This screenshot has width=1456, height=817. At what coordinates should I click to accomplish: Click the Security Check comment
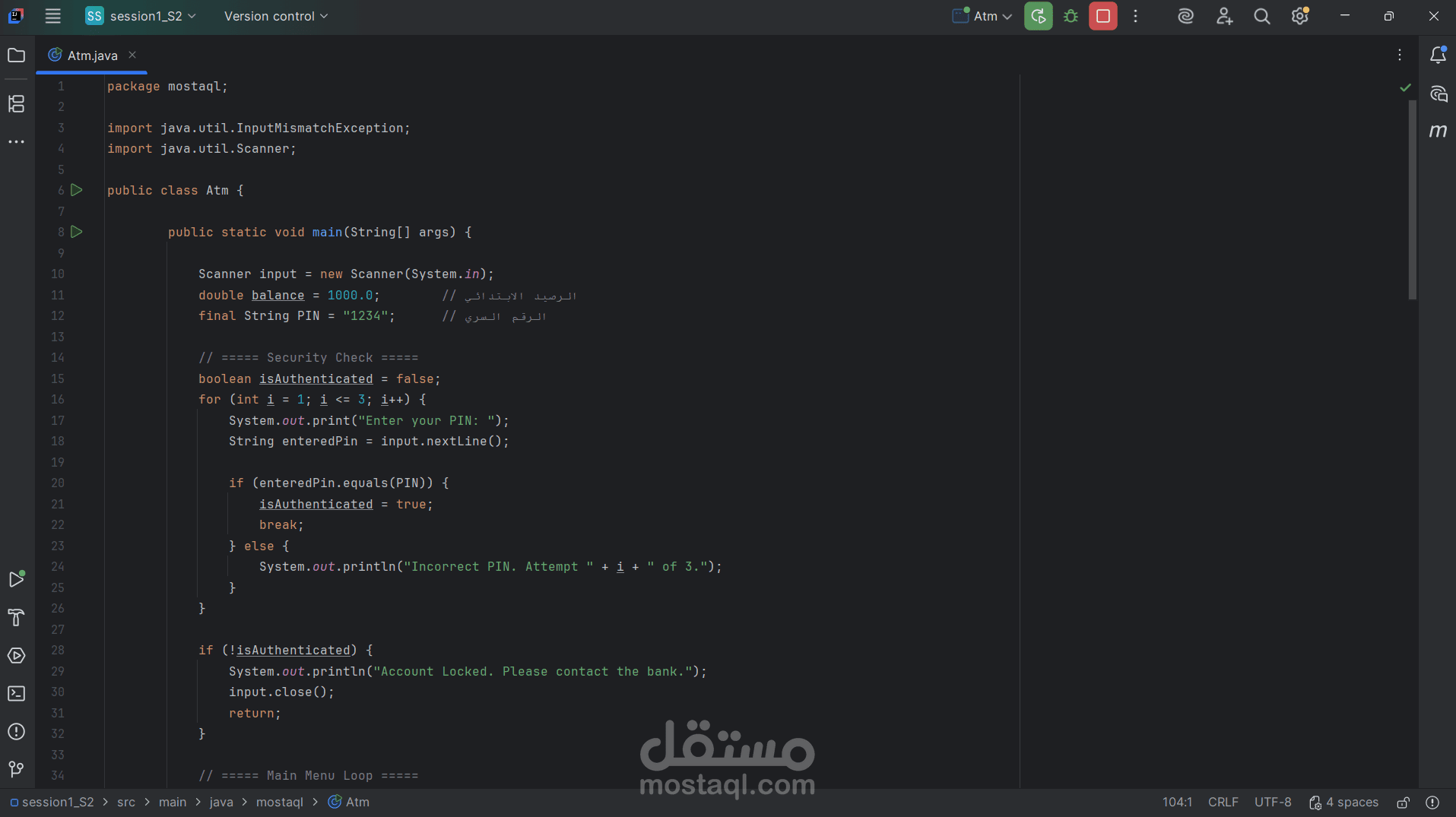click(x=309, y=358)
